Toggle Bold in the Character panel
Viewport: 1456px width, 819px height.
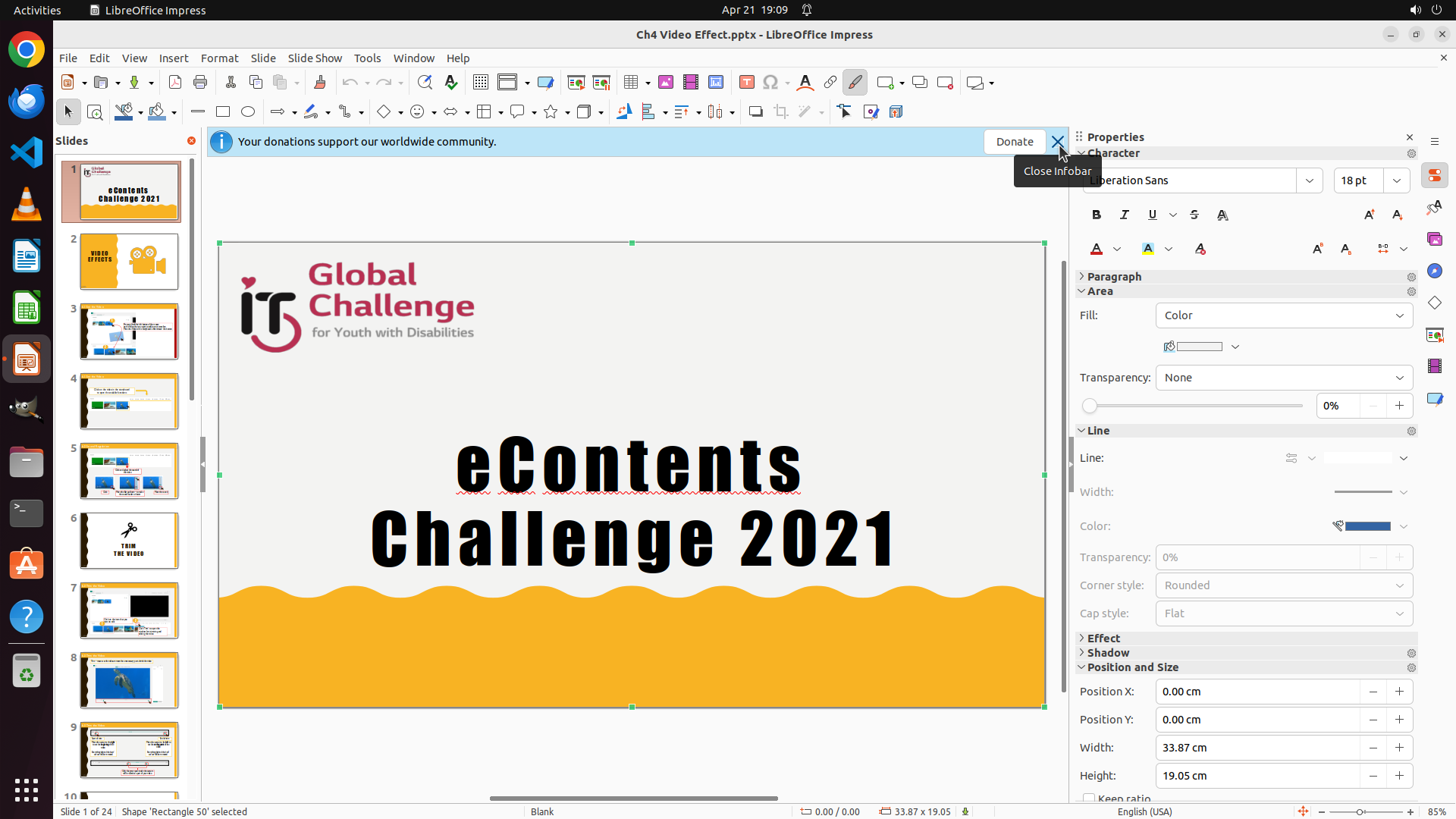click(x=1097, y=215)
